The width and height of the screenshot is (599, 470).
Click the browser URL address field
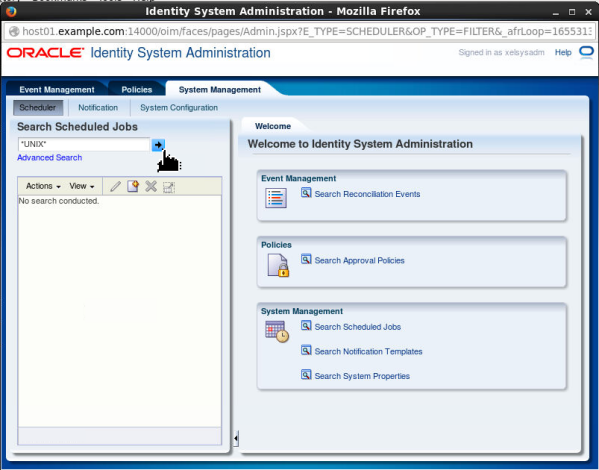[299, 31]
